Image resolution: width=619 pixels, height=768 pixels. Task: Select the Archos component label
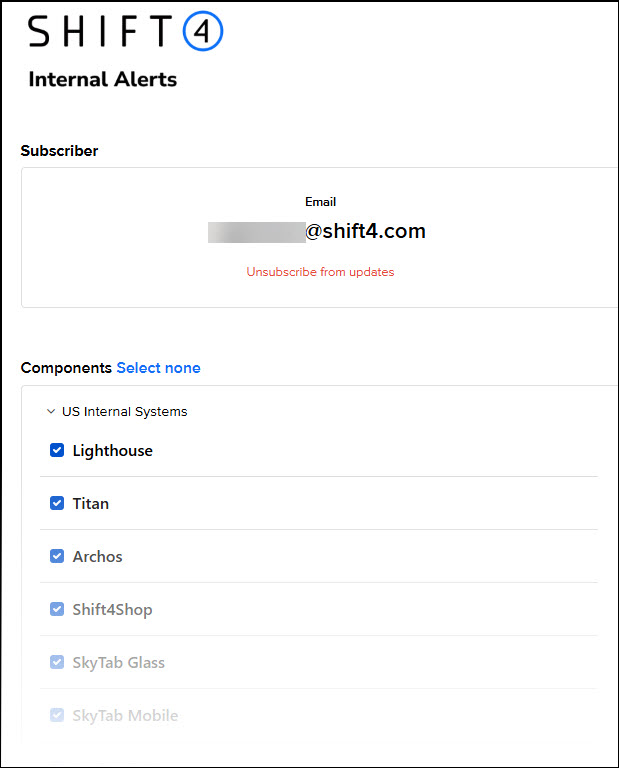click(x=98, y=557)
